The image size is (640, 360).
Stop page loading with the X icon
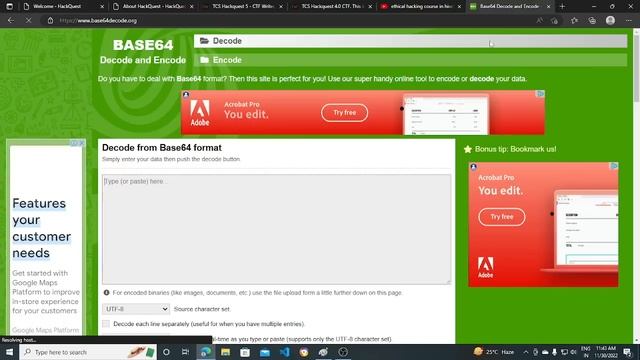point(28,20)
